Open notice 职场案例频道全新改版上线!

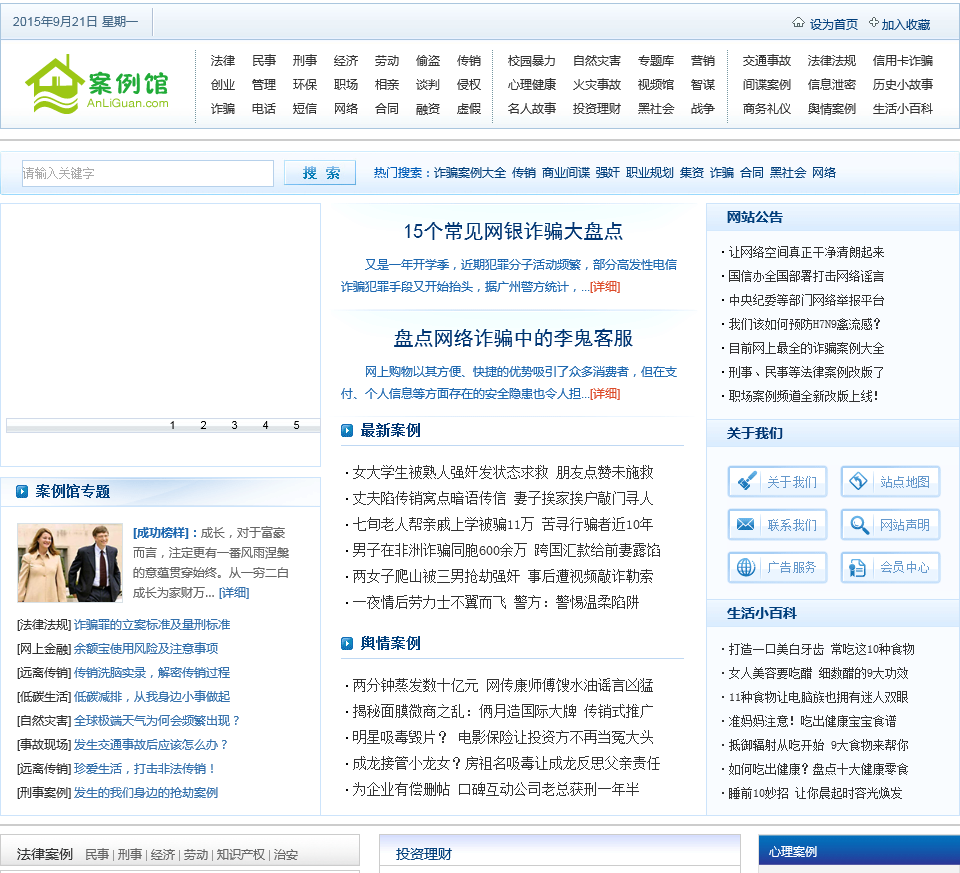click(x=803, y=396)
